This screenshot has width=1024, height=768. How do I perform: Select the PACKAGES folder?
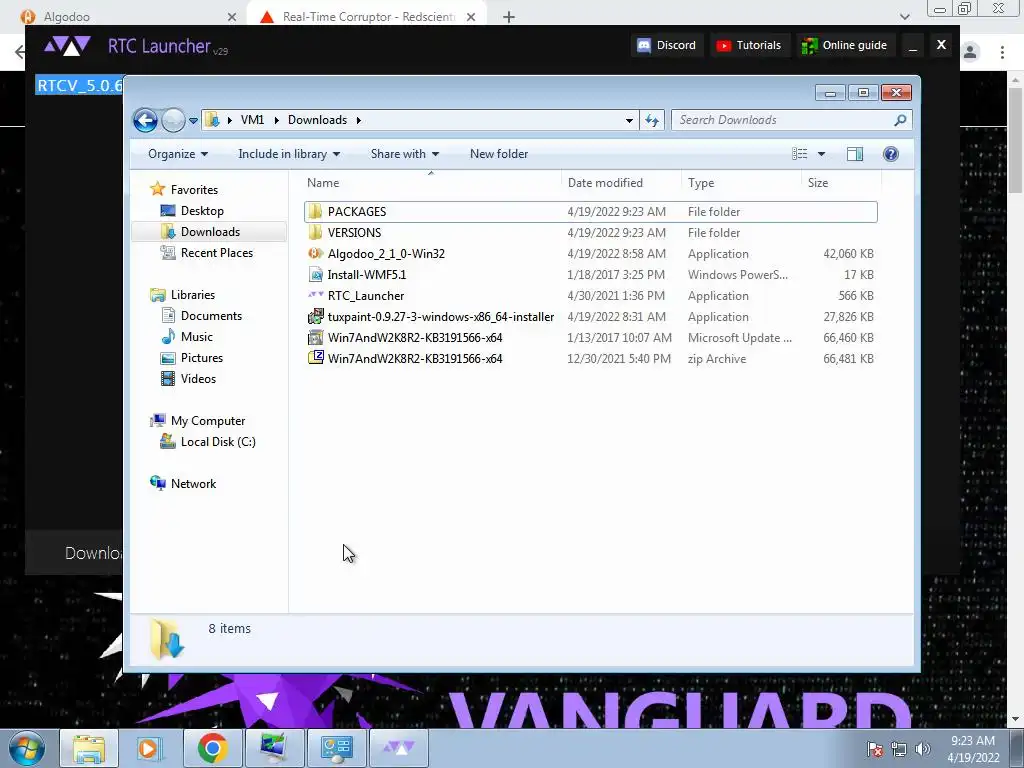coord(590,212)
